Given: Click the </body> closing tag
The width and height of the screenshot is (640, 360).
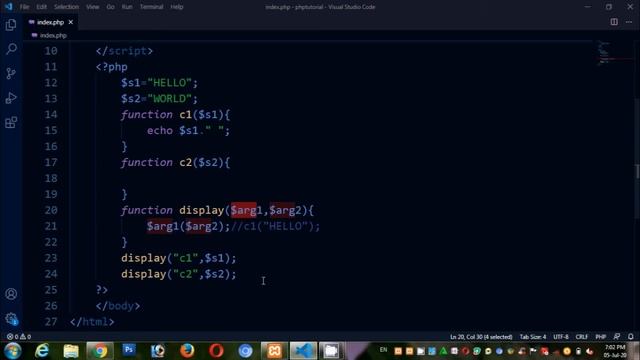Looking at the screenshot, I should 118,306.
